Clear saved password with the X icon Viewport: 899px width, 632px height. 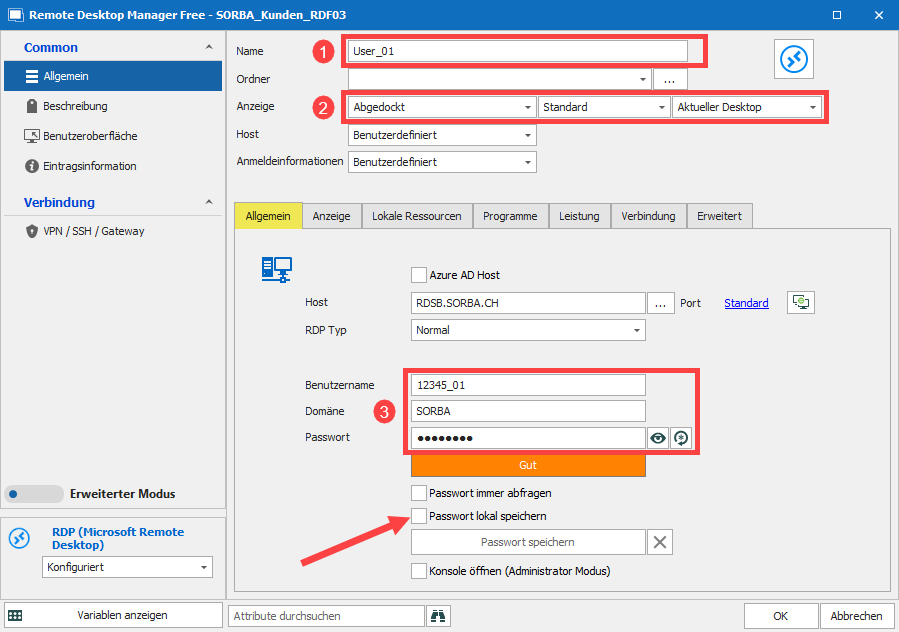(660, 542)
